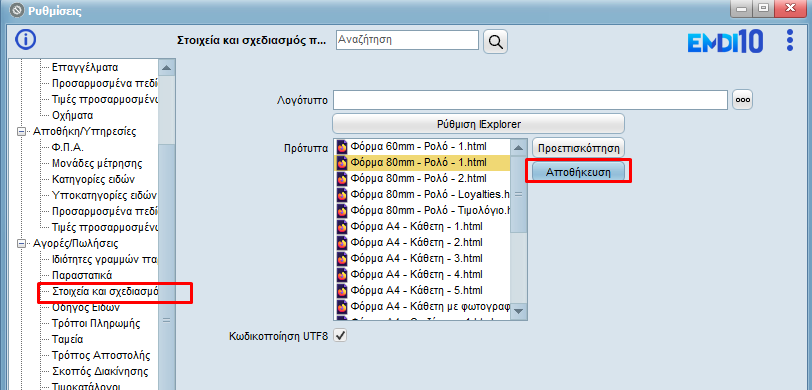Open the three-dot overflow menu
Image resolution: width=812 pixels, height=390 pixels.
[x=789, y=40]
